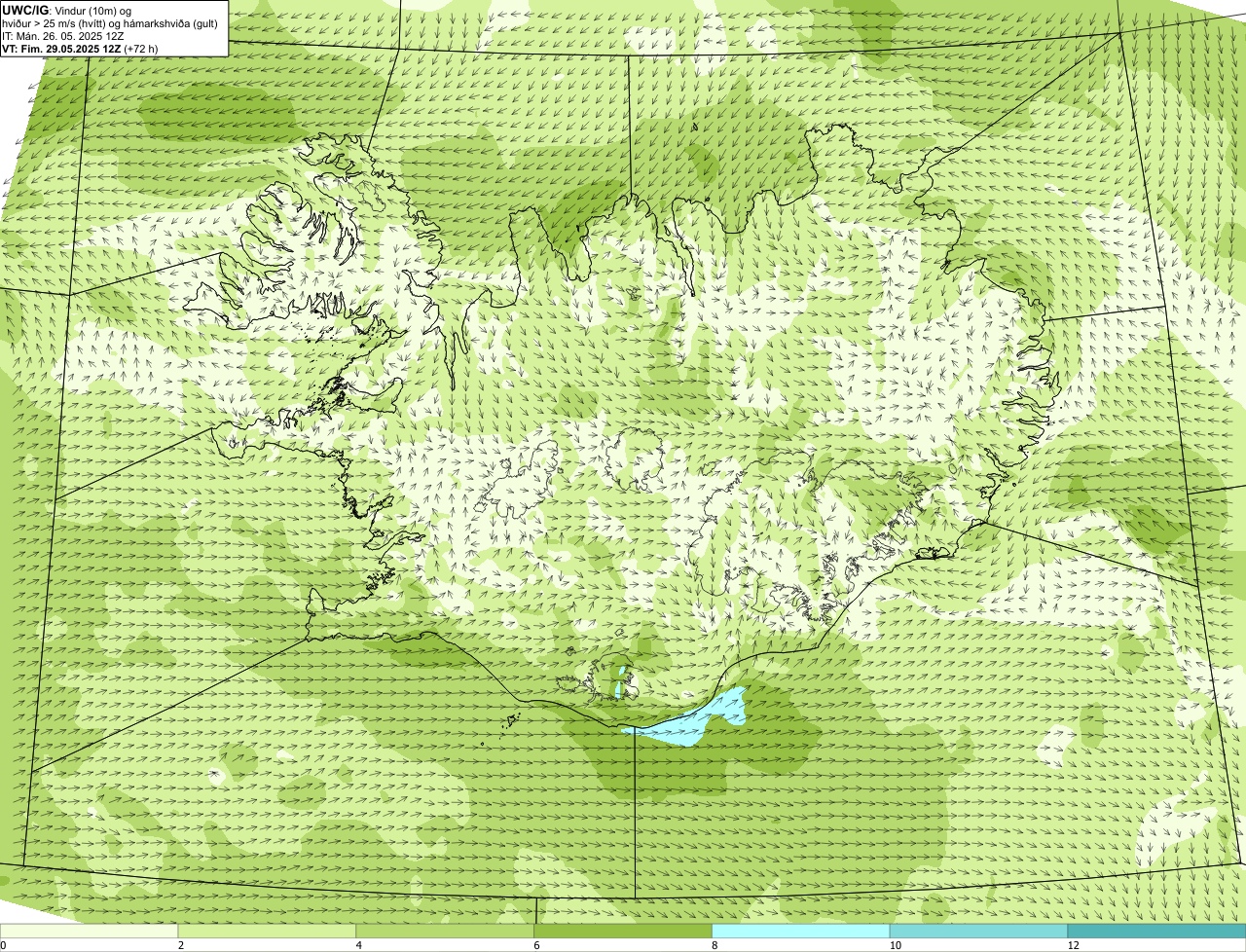Click the legend tick label "0"
Viewport: 1246px width, 952px height.
click(x=4, y=945)
